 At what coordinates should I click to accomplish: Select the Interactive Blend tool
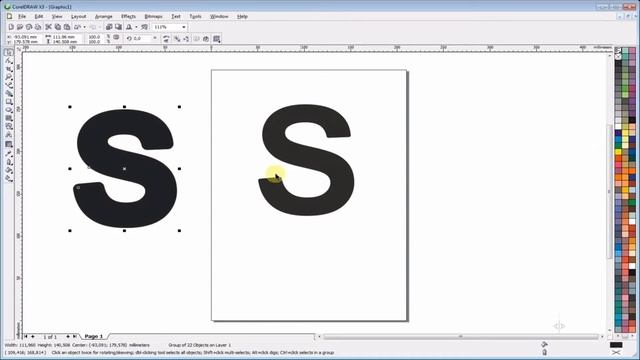9,144
